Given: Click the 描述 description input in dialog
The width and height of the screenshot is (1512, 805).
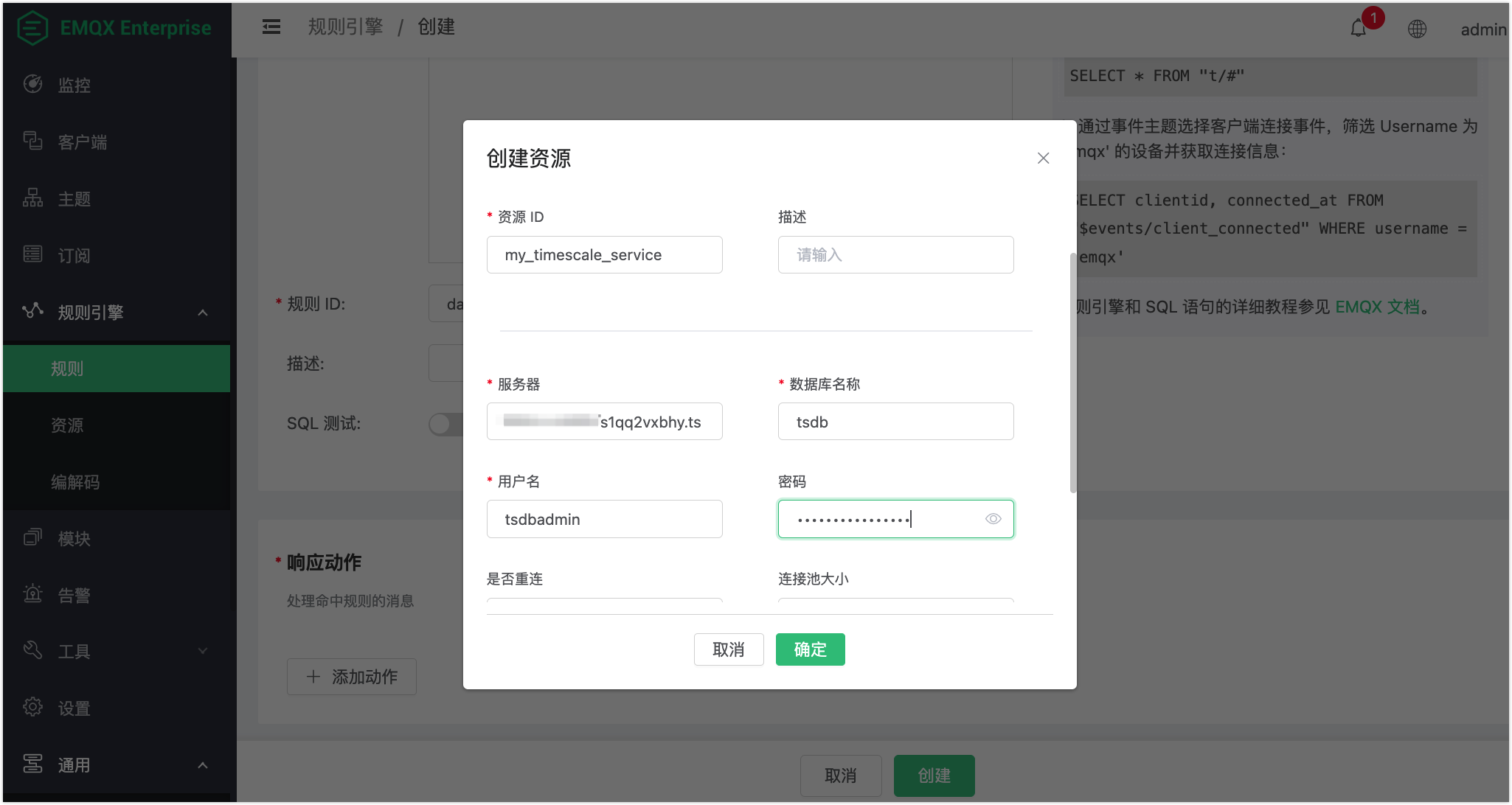Looking at the screenshot, I should pyautogui.click(x=895, y=255).
